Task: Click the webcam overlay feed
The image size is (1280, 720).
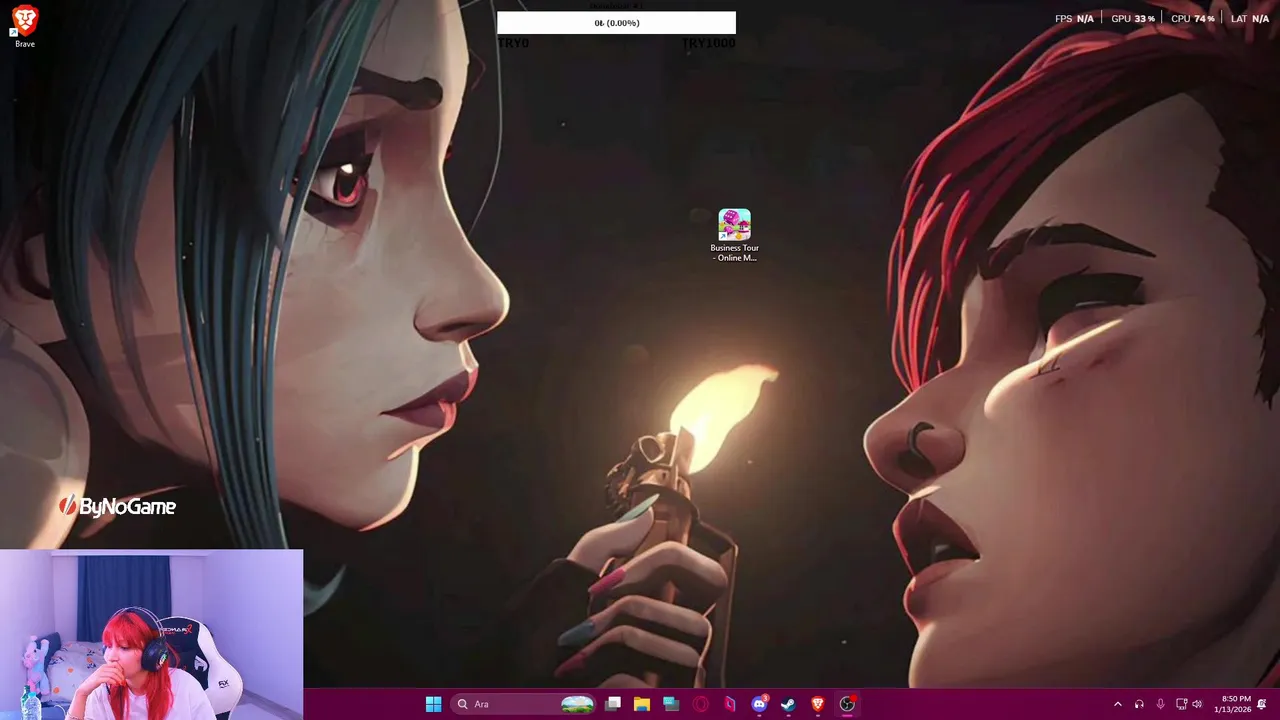Action: [151, 634]
